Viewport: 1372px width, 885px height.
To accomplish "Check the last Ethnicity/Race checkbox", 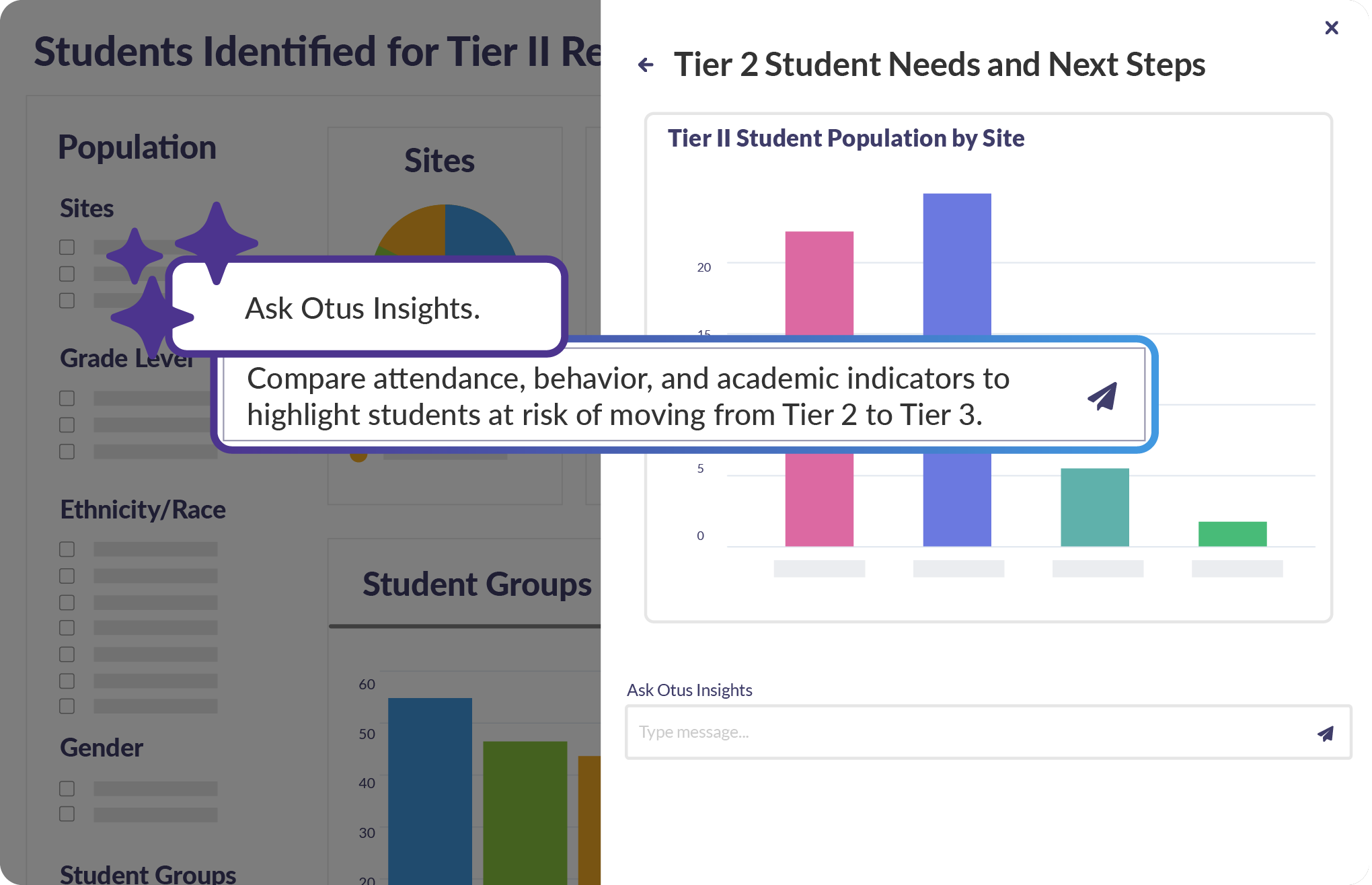I will pyautogui.click(x=67, y=706).
